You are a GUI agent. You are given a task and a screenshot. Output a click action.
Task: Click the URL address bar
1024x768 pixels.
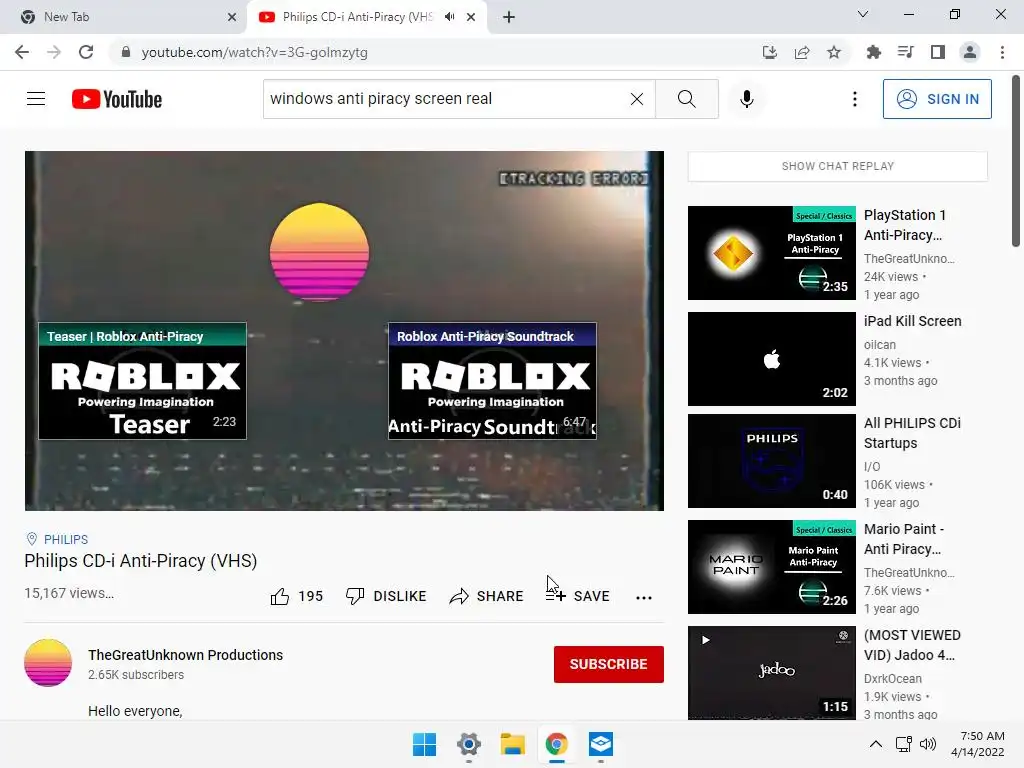431,52
